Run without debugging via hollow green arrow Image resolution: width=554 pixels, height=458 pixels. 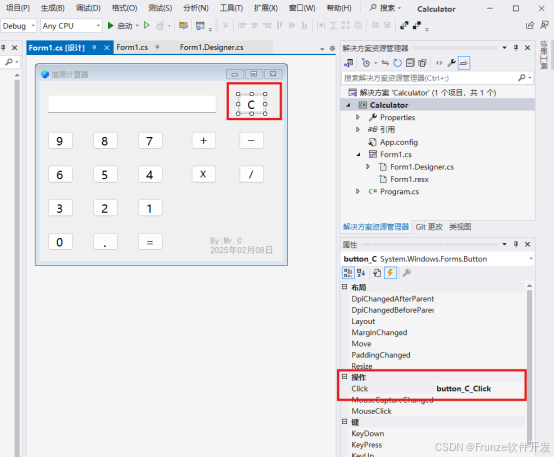[x=147, y=25]
